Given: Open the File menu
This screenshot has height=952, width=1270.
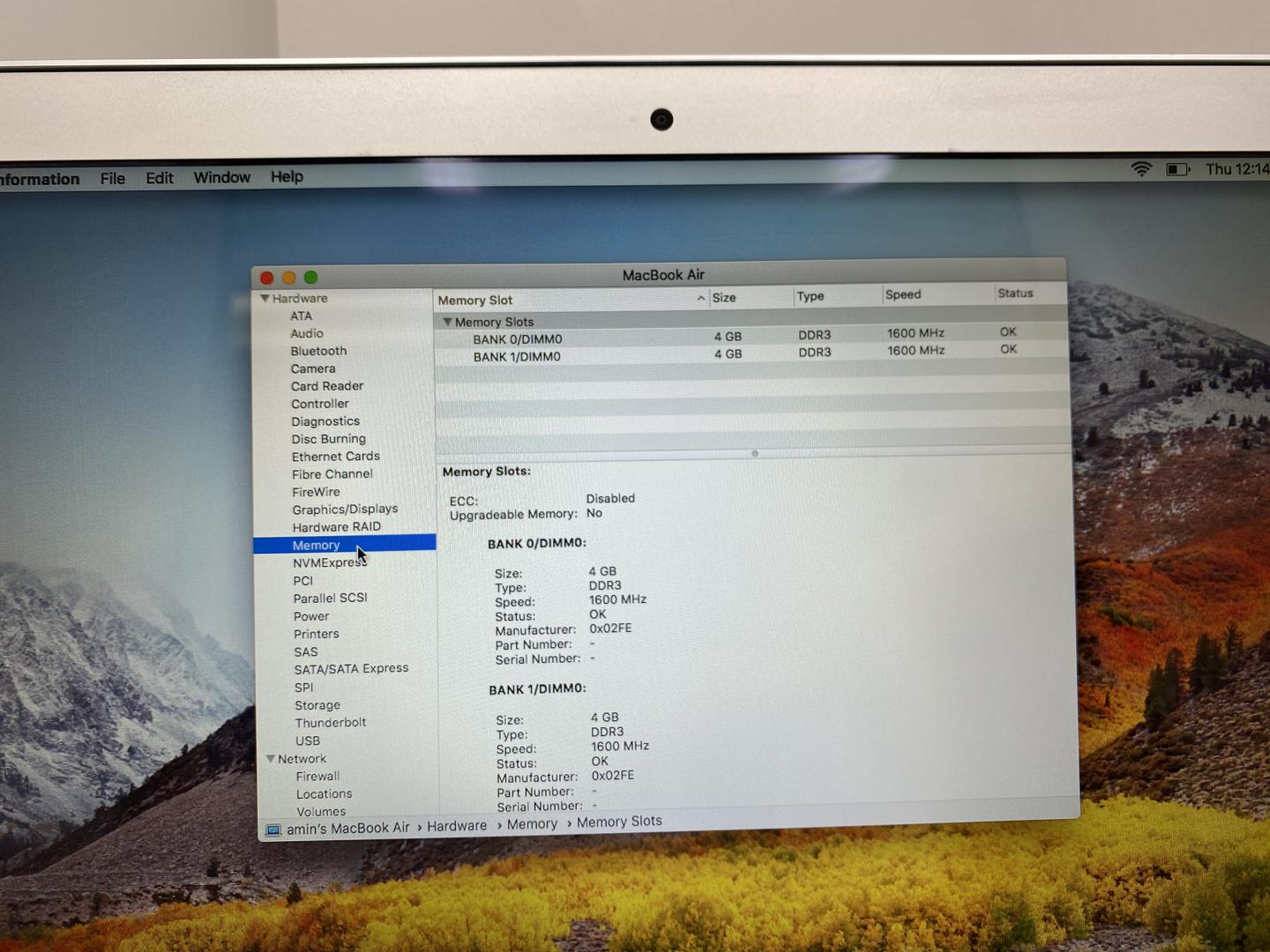Looking at the screenshot, I should pyautogui.click(x=113, y=178).
